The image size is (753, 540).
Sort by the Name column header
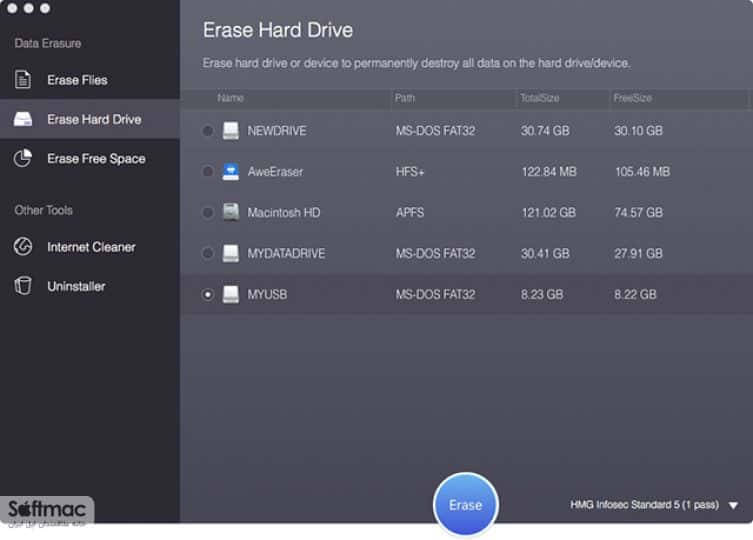(231, 98)
